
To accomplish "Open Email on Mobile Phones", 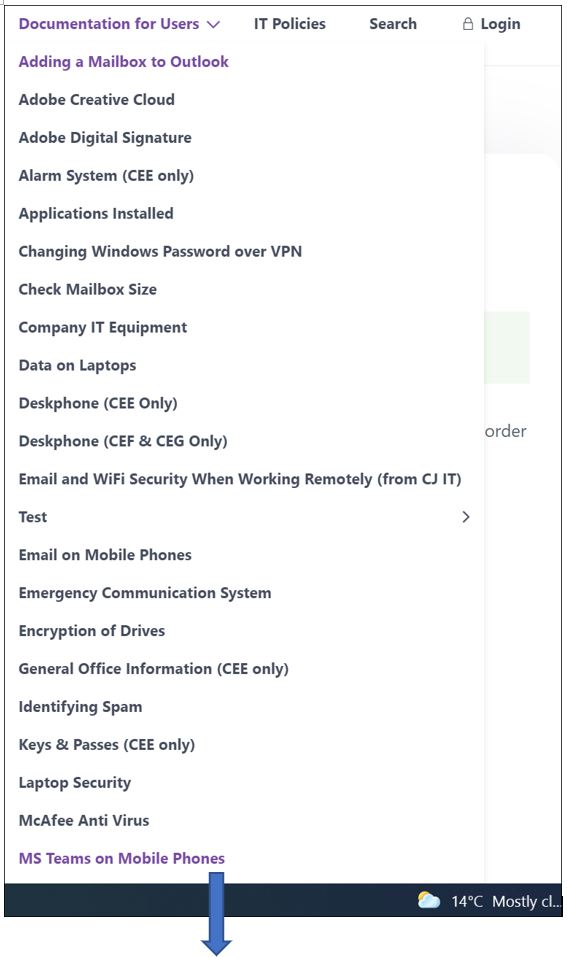I will coord(105,555).
